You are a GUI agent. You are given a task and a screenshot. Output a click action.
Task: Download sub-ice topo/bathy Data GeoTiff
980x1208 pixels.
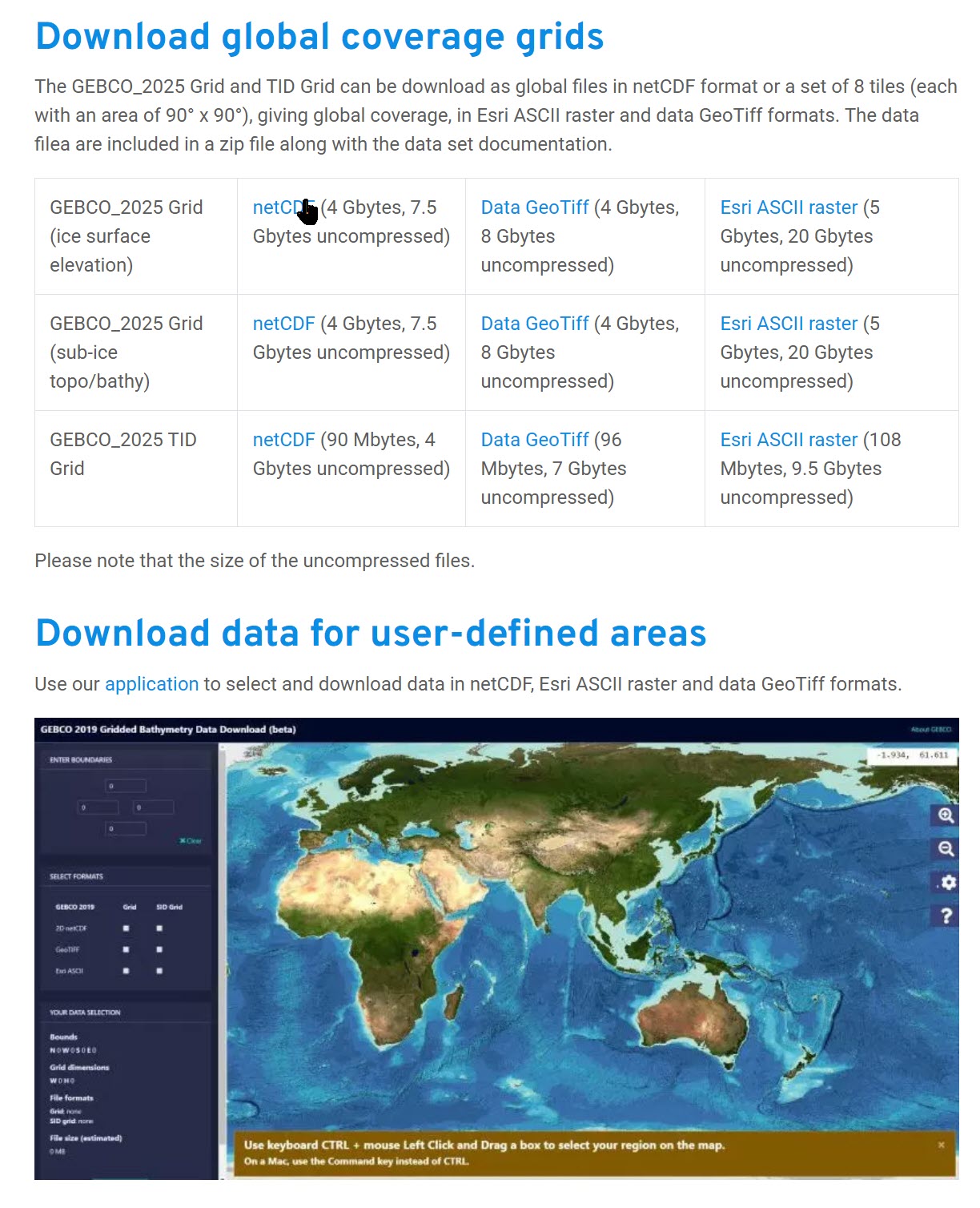(x=534, y=324)
